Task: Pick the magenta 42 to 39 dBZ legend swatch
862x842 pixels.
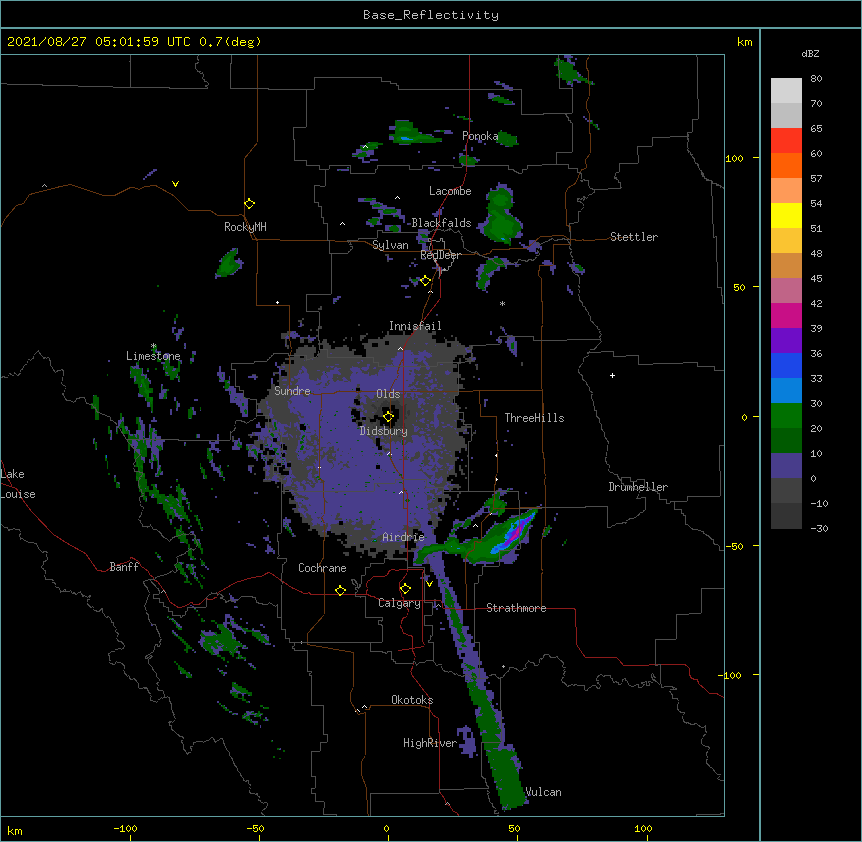Action: pos(786,315)
